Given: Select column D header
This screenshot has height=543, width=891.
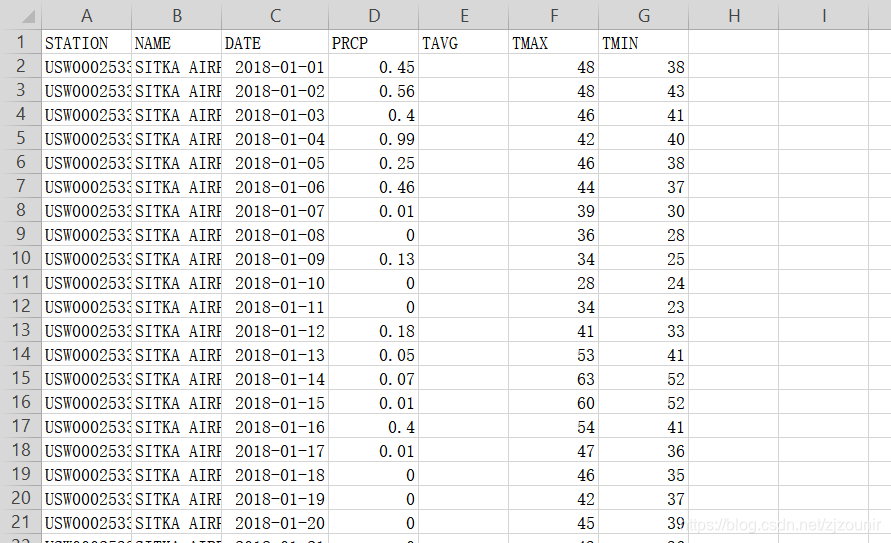Looking at the screenshot, I should 373,15.
